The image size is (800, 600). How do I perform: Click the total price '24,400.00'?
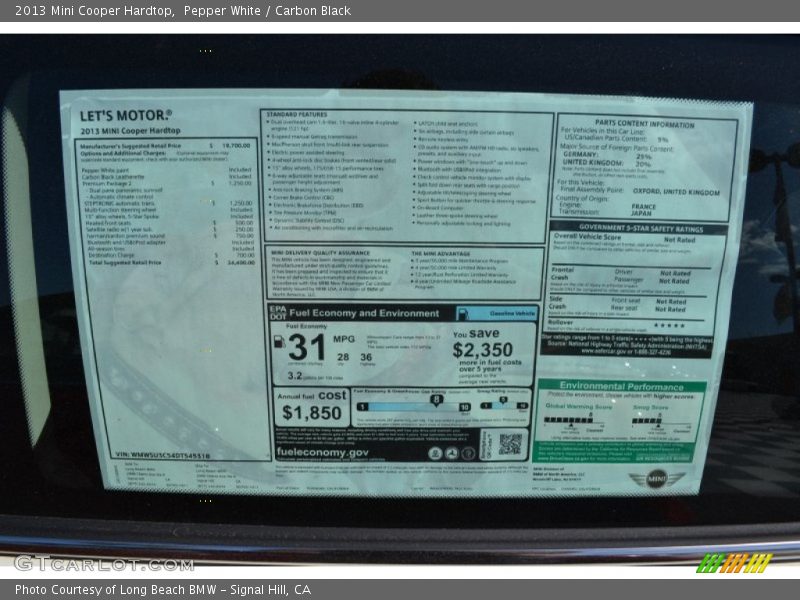241,262
